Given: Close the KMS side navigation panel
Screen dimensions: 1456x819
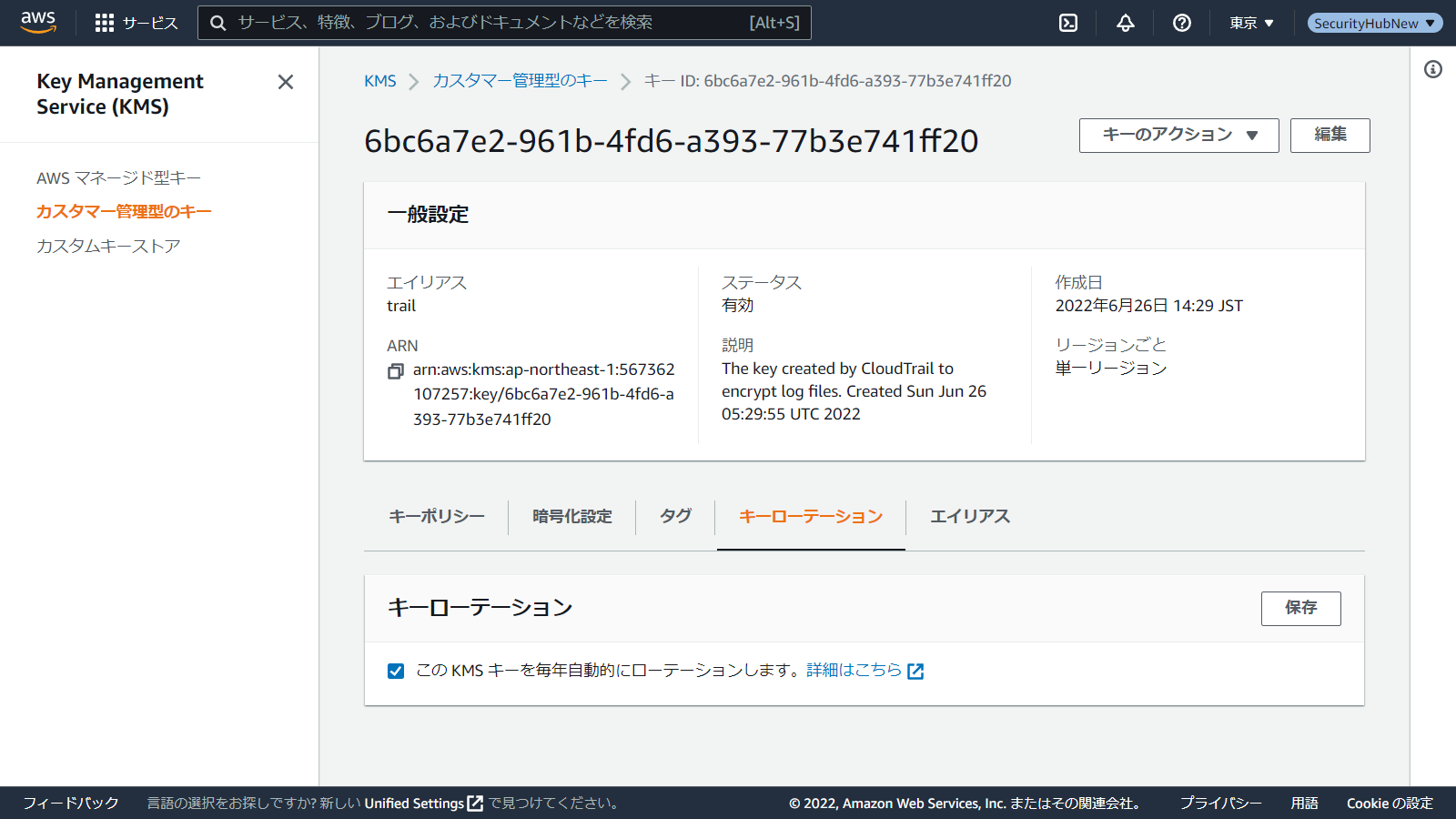Looking at the screenshot, I should point(286,82).
